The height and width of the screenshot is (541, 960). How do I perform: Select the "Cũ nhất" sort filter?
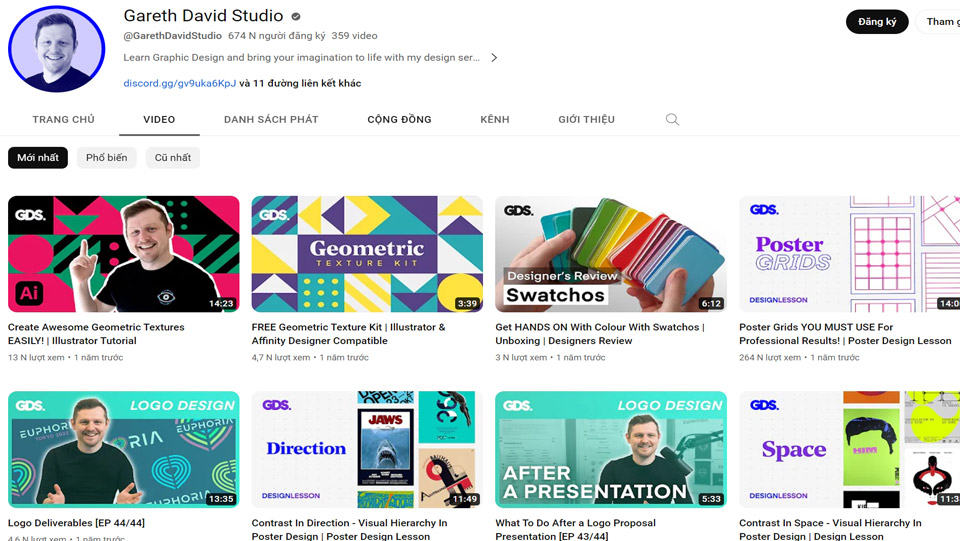[172, 158]
